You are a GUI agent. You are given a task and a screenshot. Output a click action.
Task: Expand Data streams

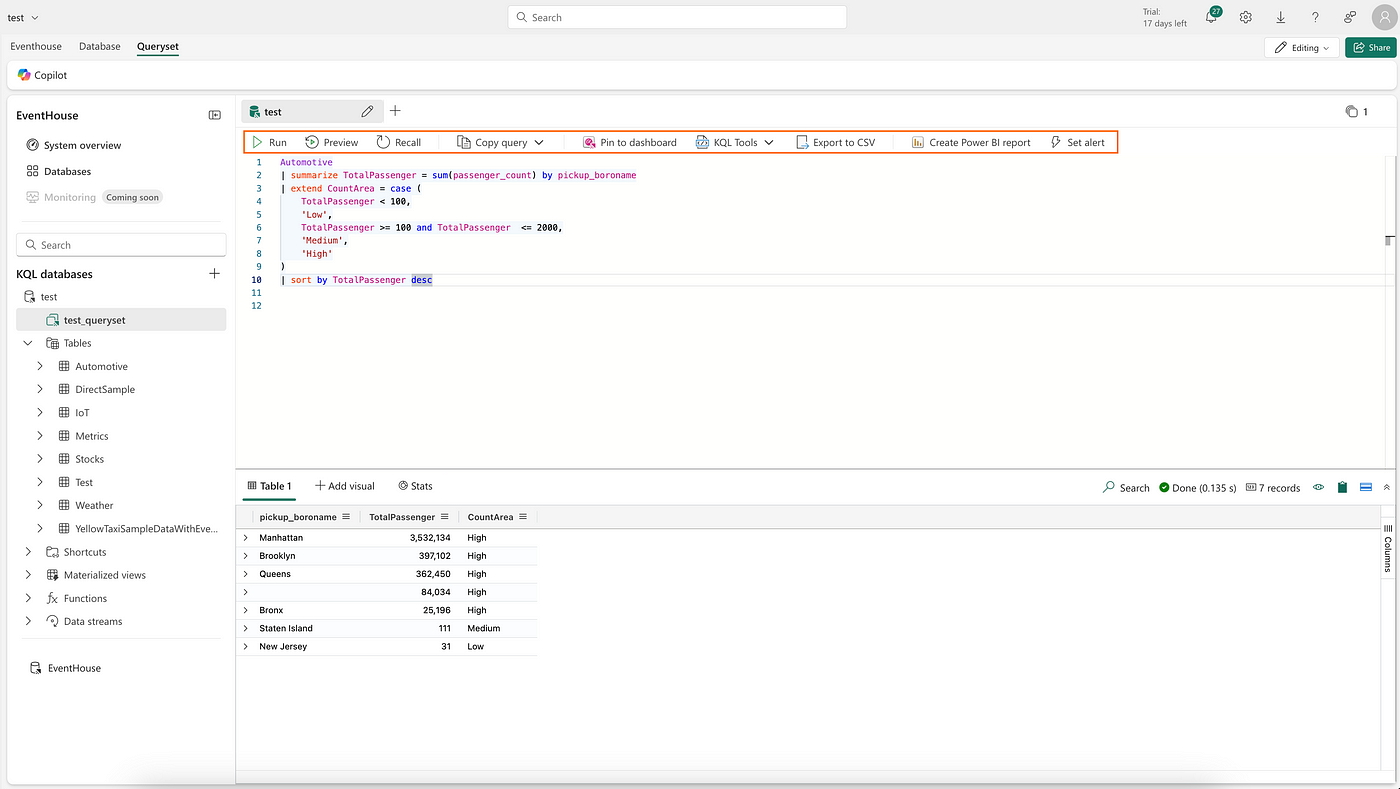[x=28, y=621]
